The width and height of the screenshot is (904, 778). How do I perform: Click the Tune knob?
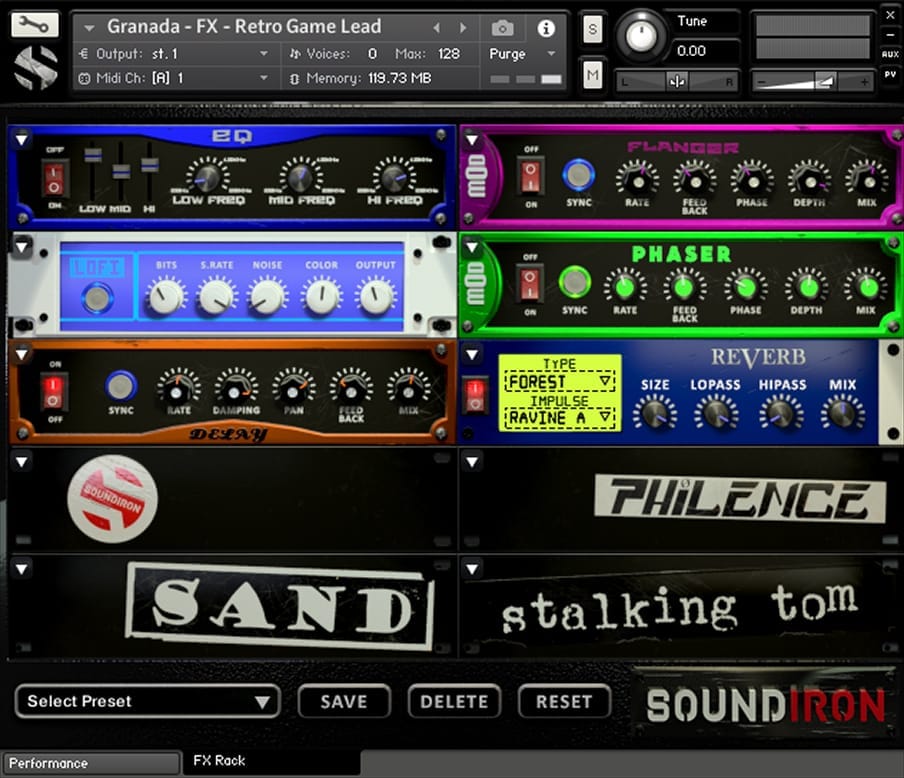pos(640,36)
